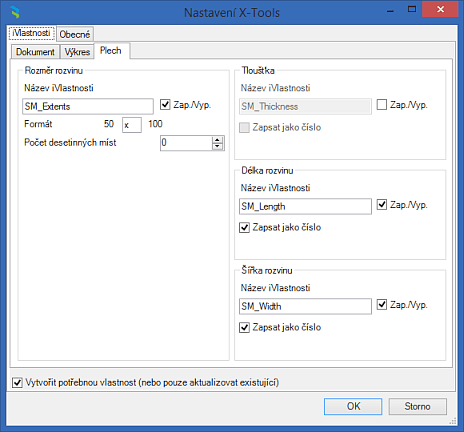Toggle Zap./Vyp. for SM_Extents property

click(165, 105)
